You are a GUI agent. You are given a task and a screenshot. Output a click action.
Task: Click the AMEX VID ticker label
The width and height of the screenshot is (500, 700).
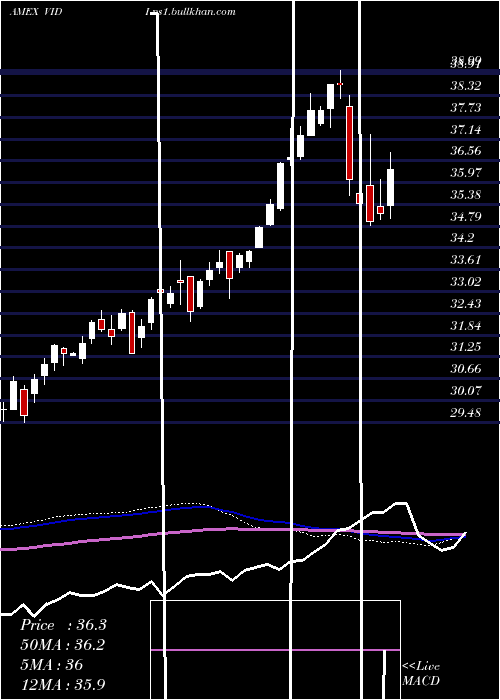[x=36, y=12]
